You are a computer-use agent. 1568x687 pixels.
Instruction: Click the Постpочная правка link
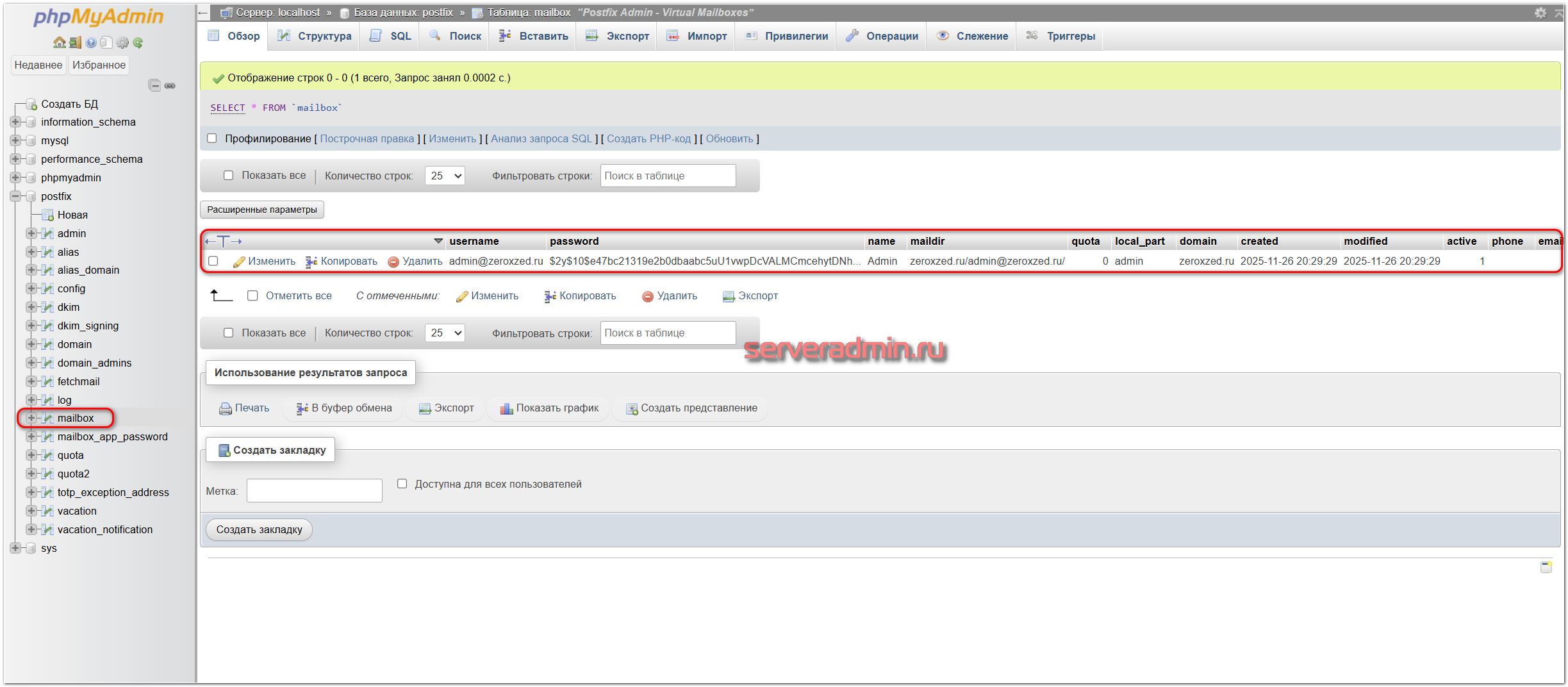click(367, 138)
